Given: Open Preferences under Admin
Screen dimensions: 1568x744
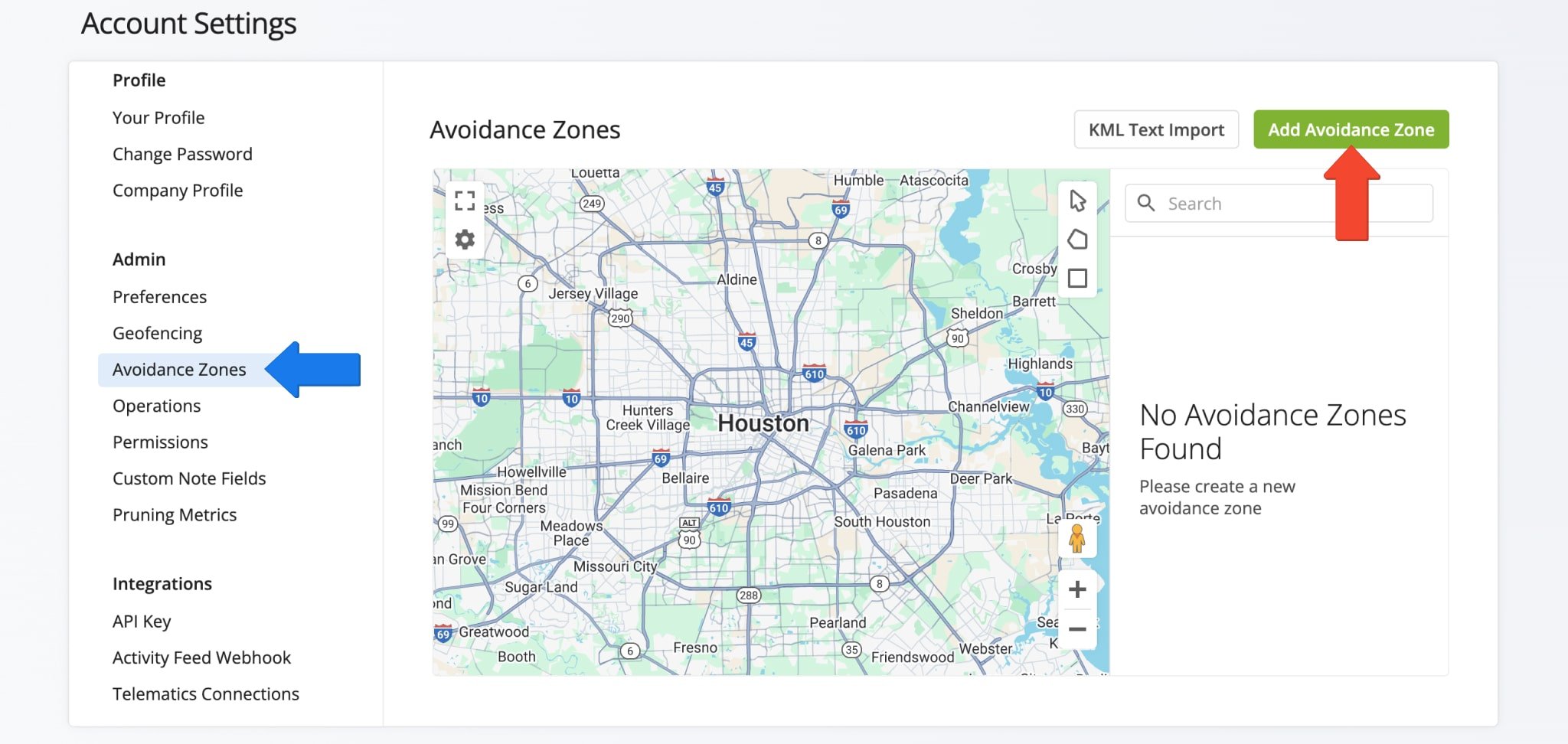Looking at the screenshot, I should pos(159,297).
